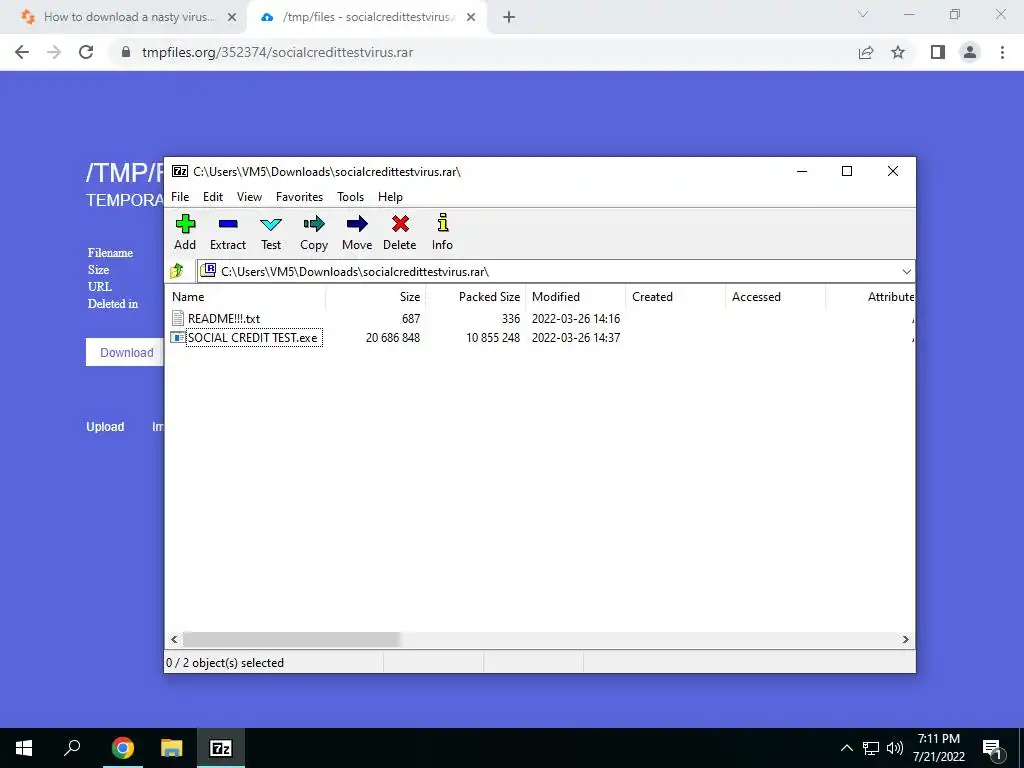Screen dimensions: 1024x768
Task: Sort by the Modified column header
Action: (575, 296)
